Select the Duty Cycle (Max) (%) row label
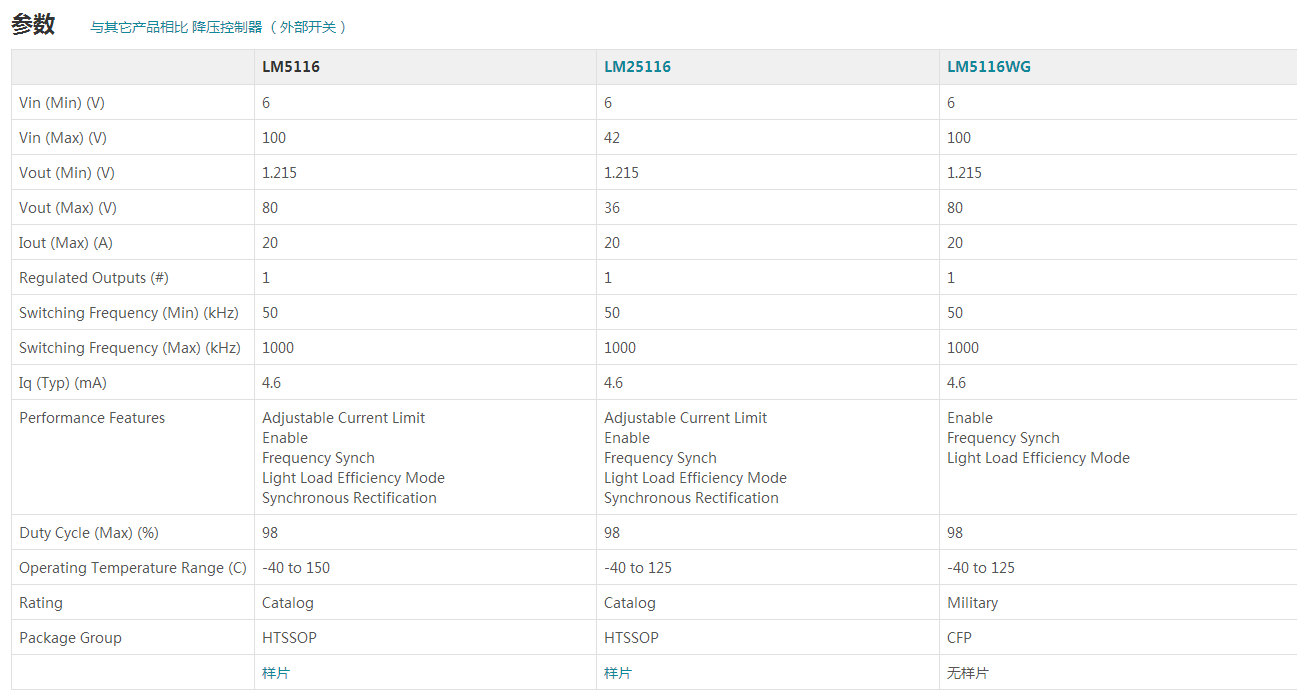Viewport: 1297px width, 700px height. pyautogui.click(x=89, y=533)
